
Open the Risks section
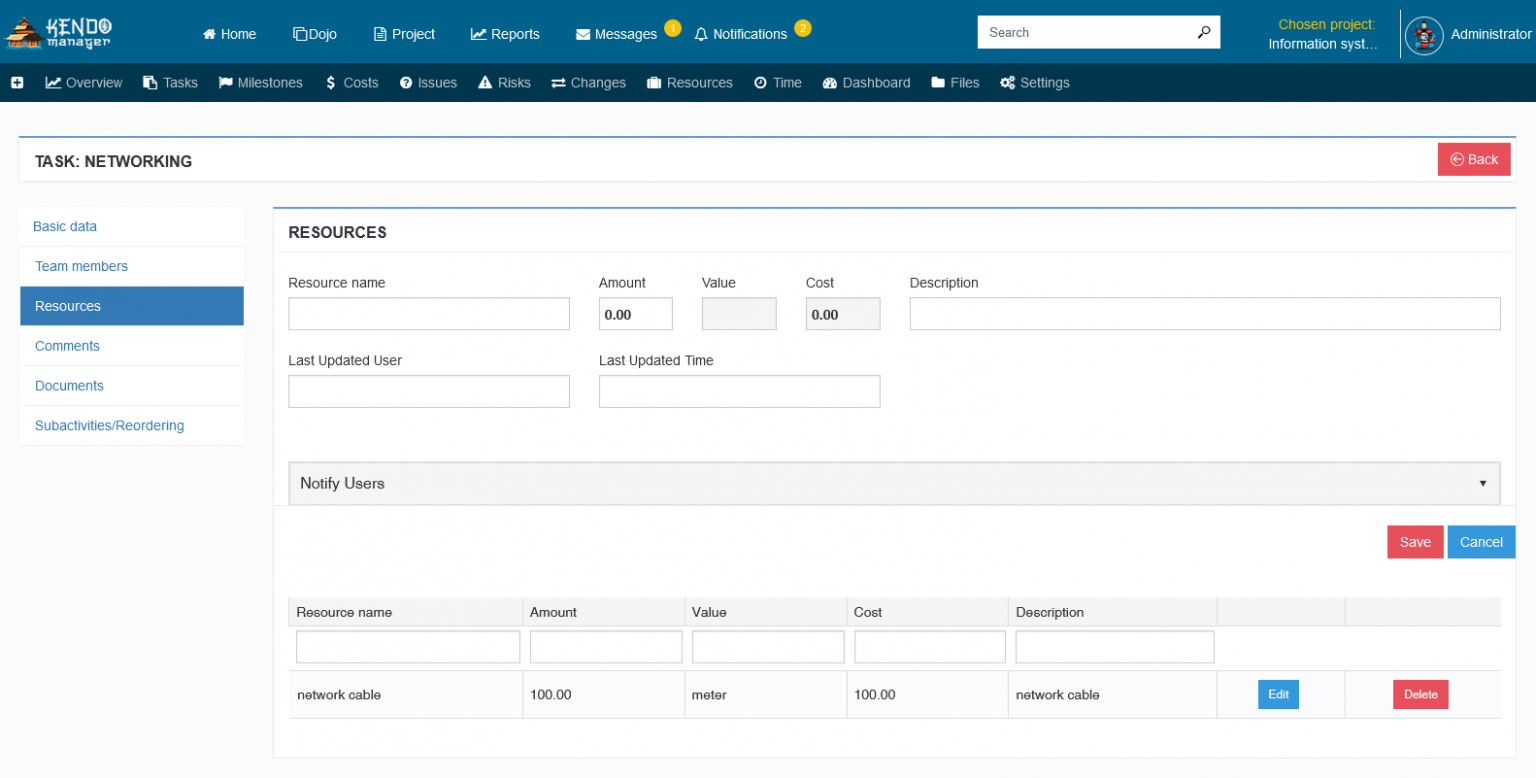[504, 83]
